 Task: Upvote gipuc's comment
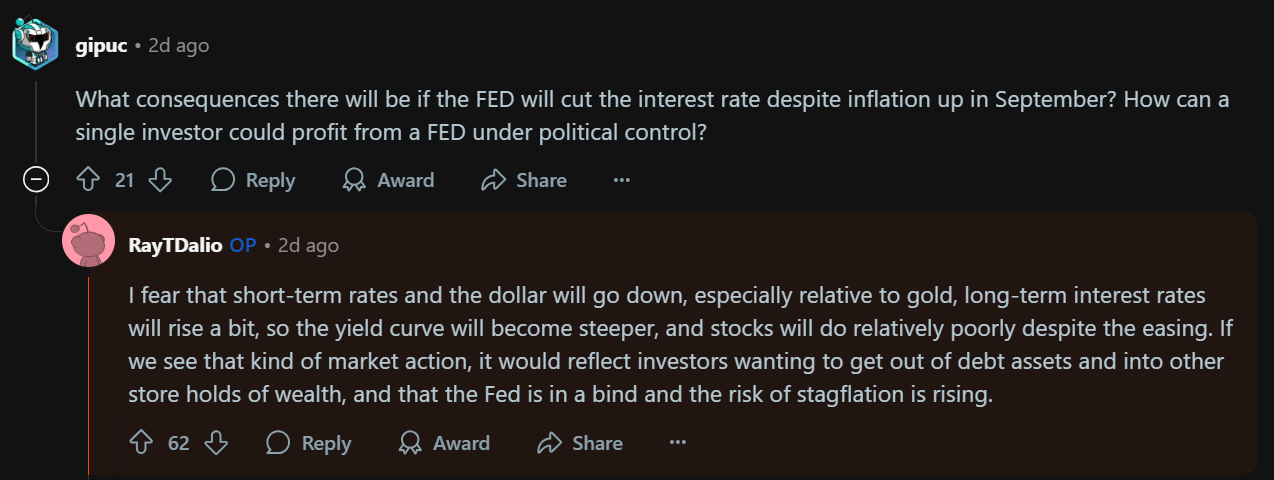coord(89,180)
